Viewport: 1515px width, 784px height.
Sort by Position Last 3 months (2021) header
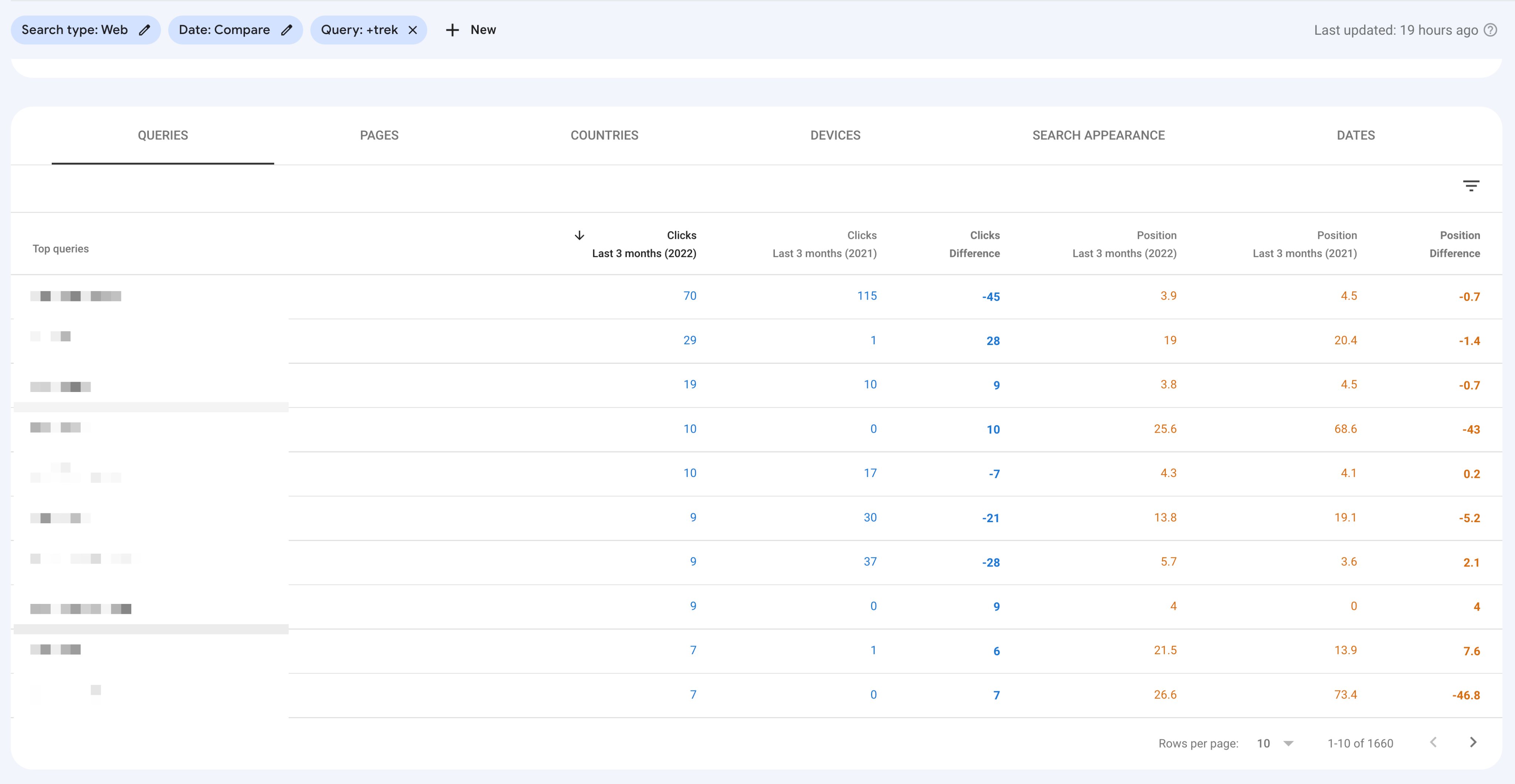click(1305, 244)
